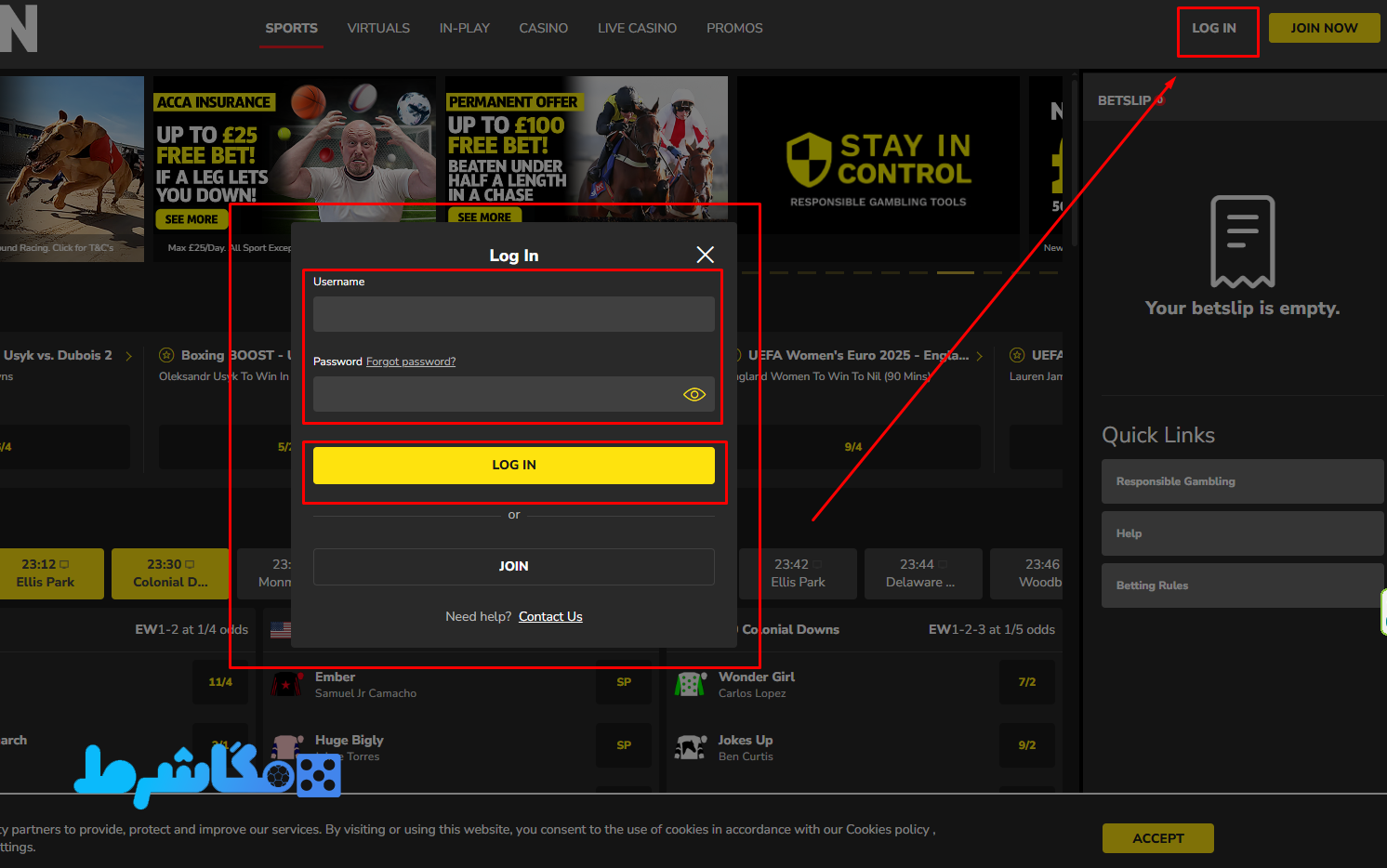
Task: Click the empty betslip receipt icon
Action: click(x=1243, y=242)
